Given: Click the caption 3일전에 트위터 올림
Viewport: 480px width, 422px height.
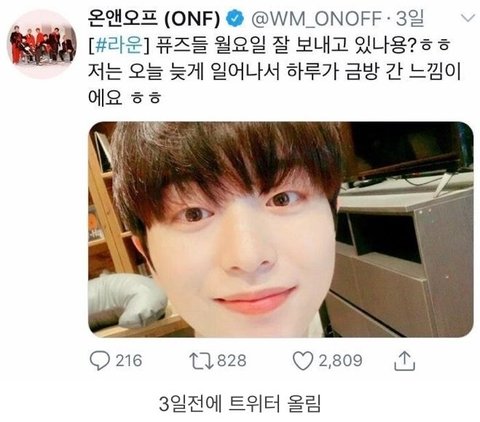Looking at the screenshot, I should click(x=240, y=404).
